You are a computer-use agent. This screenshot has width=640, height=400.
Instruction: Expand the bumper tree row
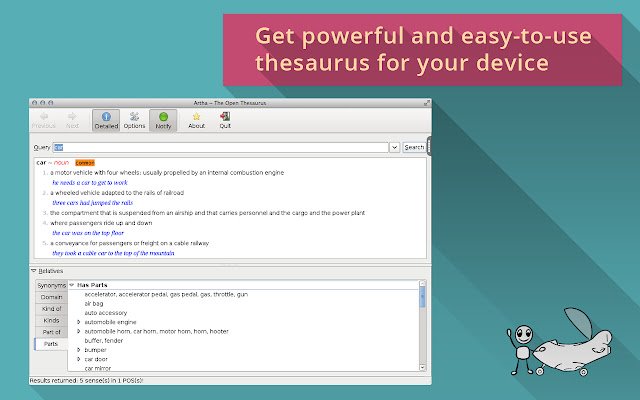79,350
